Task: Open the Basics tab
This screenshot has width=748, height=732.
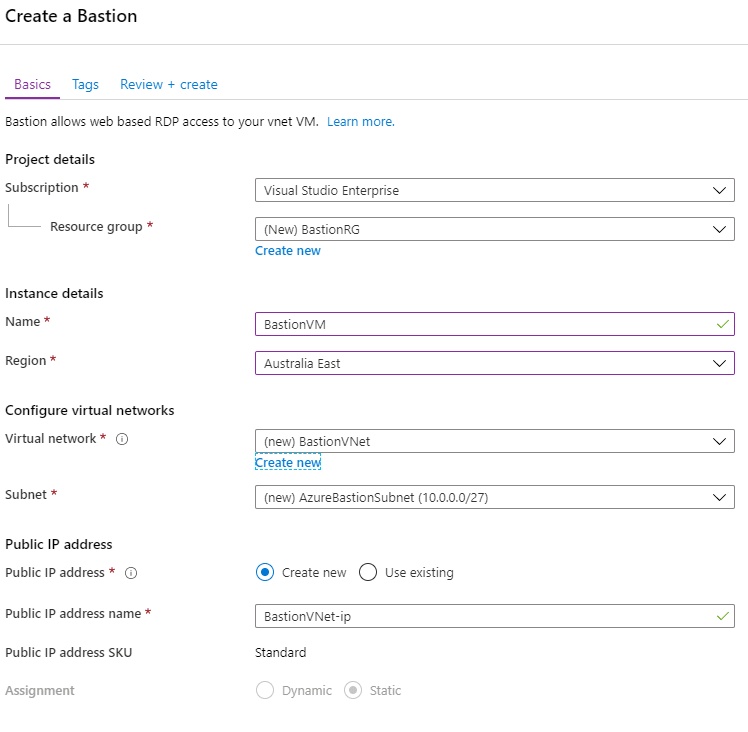Action: point(32,84)
